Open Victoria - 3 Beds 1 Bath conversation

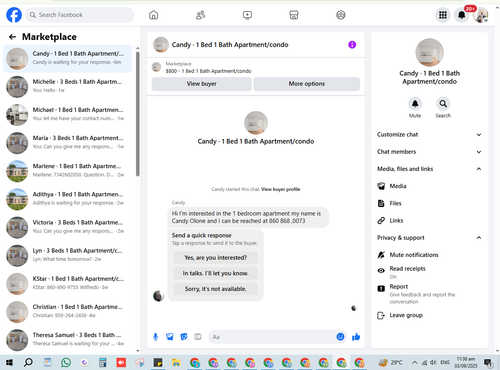pyautogui.click(x=67, y=227)
